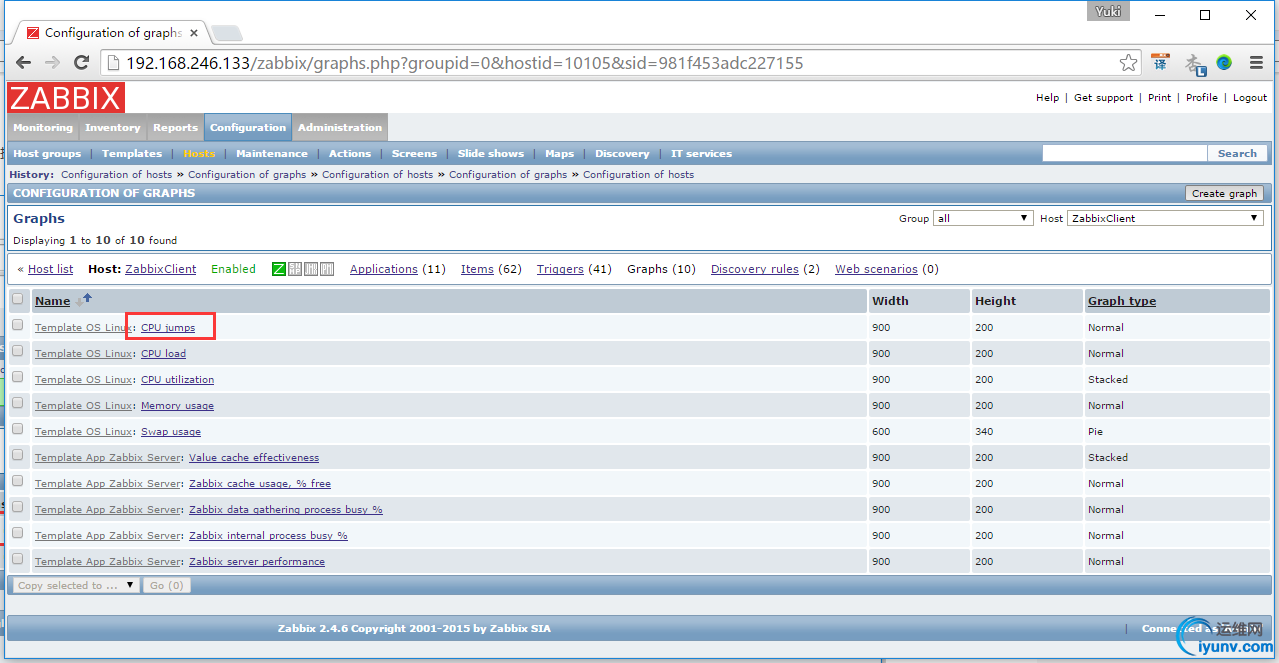Open the Chrome hamburger menu
Screen dimensions: 1279x663
point(1255,63)
